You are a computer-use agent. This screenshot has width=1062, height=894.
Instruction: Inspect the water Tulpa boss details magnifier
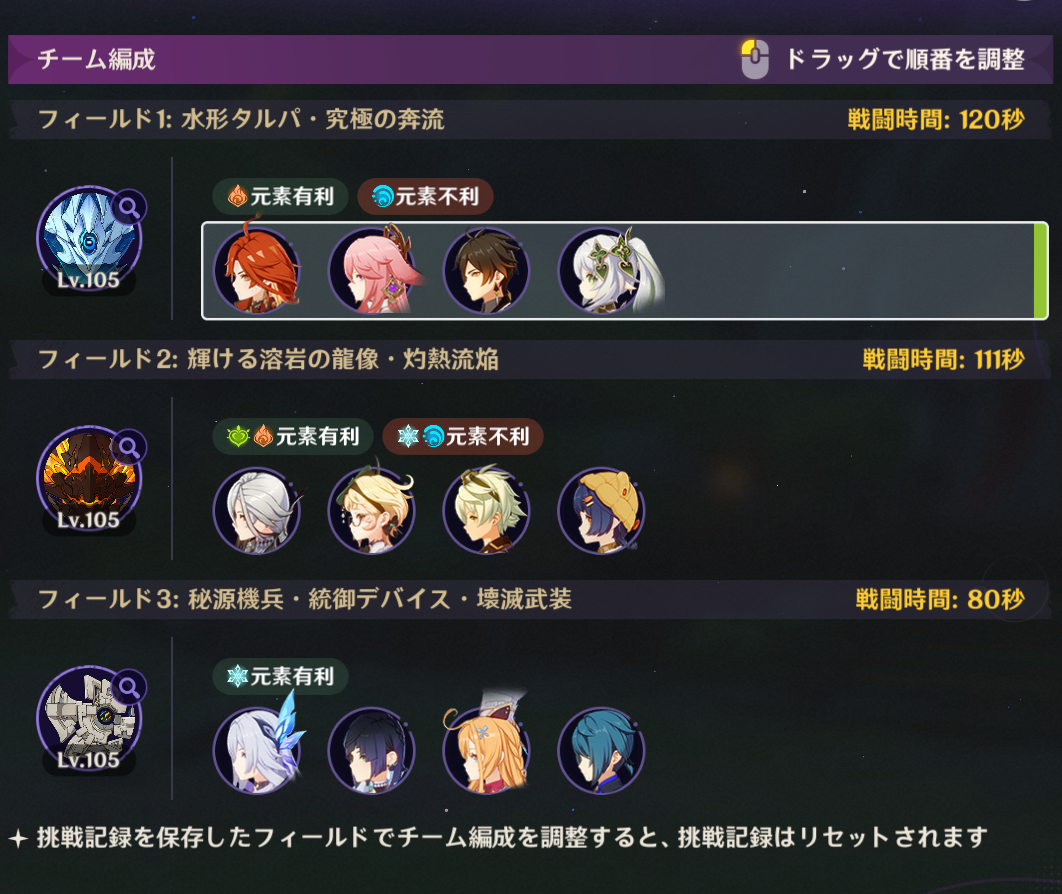(x=129, y=207)
